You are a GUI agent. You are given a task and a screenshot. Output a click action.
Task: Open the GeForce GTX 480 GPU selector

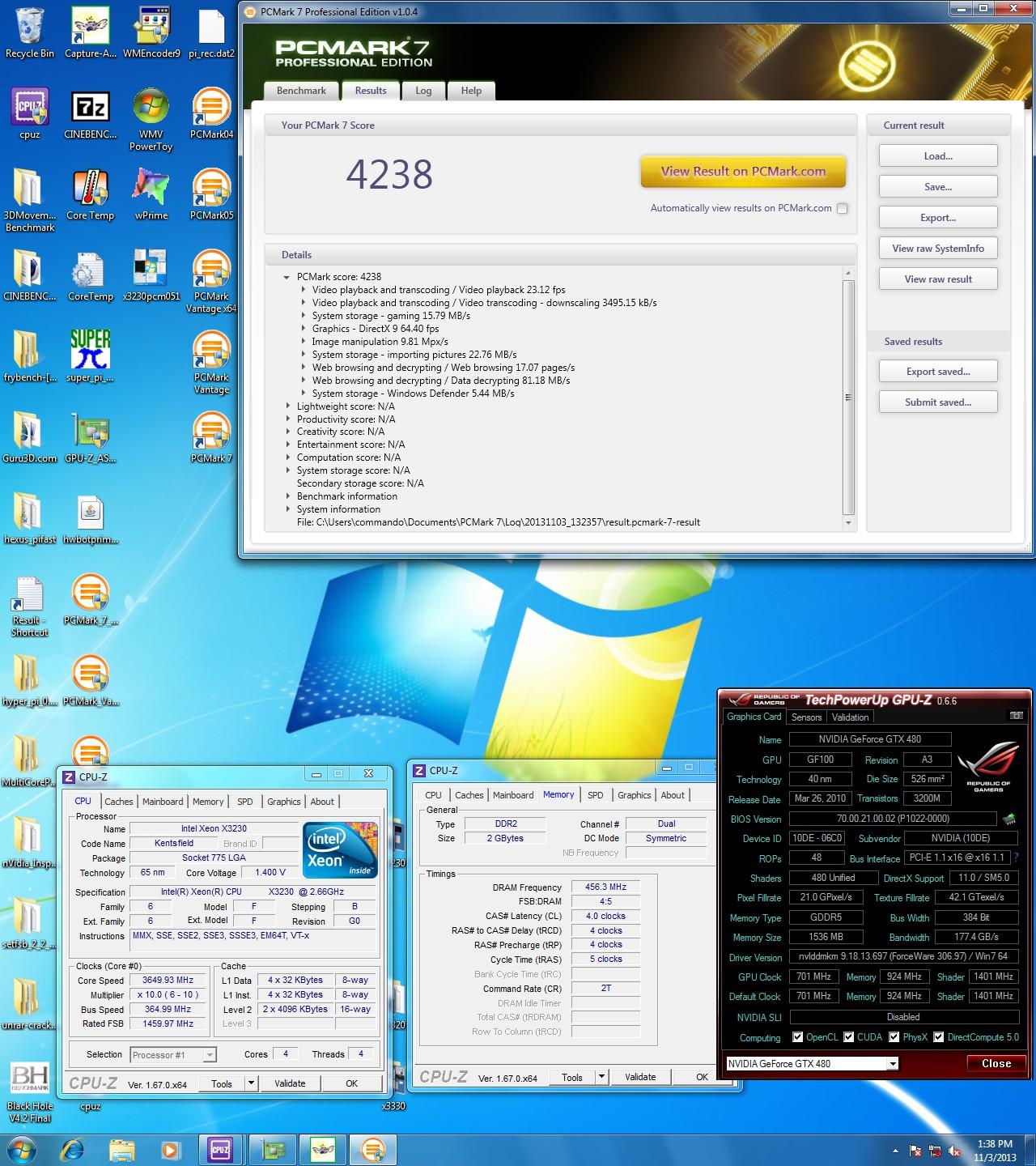click(812, 1064)
